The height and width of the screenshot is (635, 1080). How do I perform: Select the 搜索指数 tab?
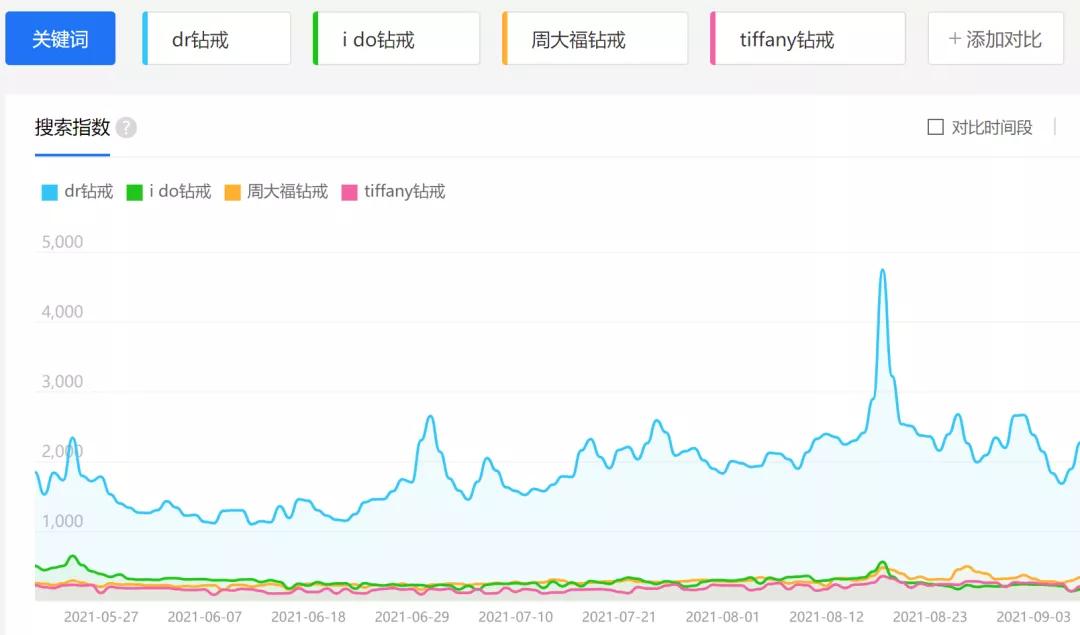point(70,128)
